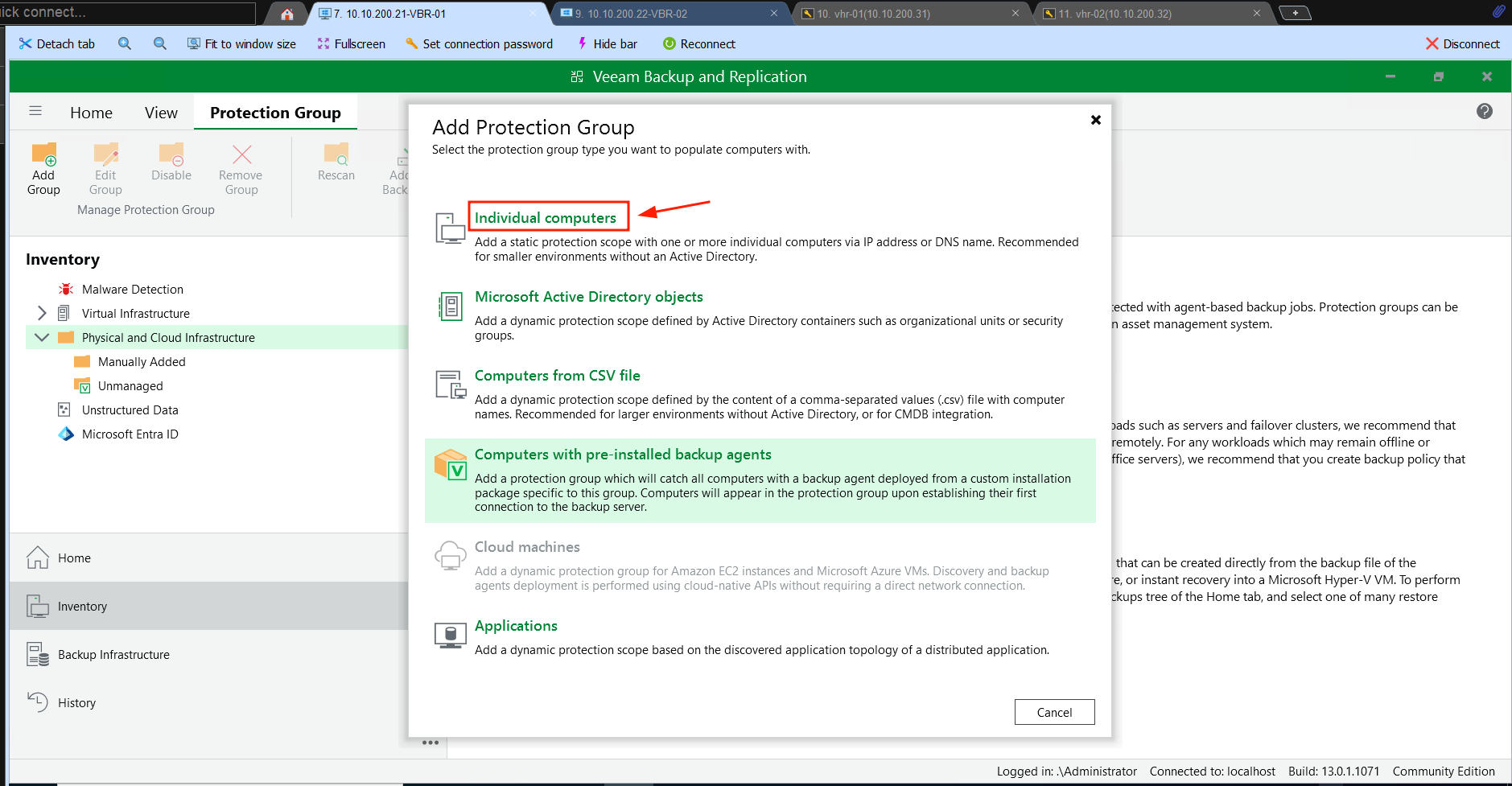This screenshot has height=786, width=1512.
Task: Click the remote session home tab icon
Action: click(287, 14)
